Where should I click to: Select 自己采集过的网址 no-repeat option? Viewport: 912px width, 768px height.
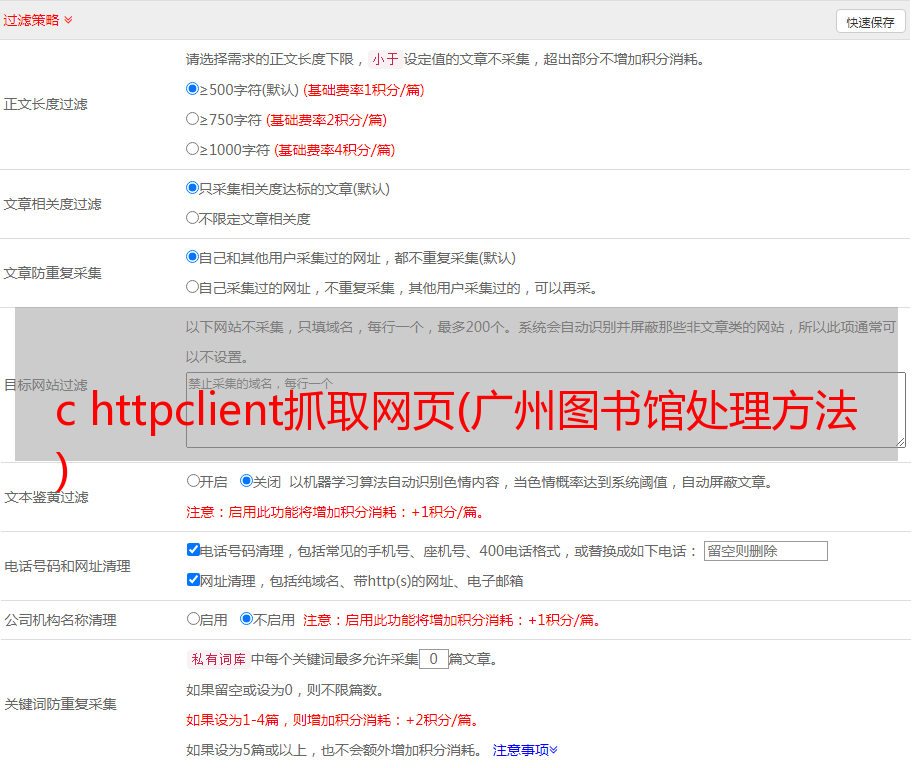coord(193,287)
